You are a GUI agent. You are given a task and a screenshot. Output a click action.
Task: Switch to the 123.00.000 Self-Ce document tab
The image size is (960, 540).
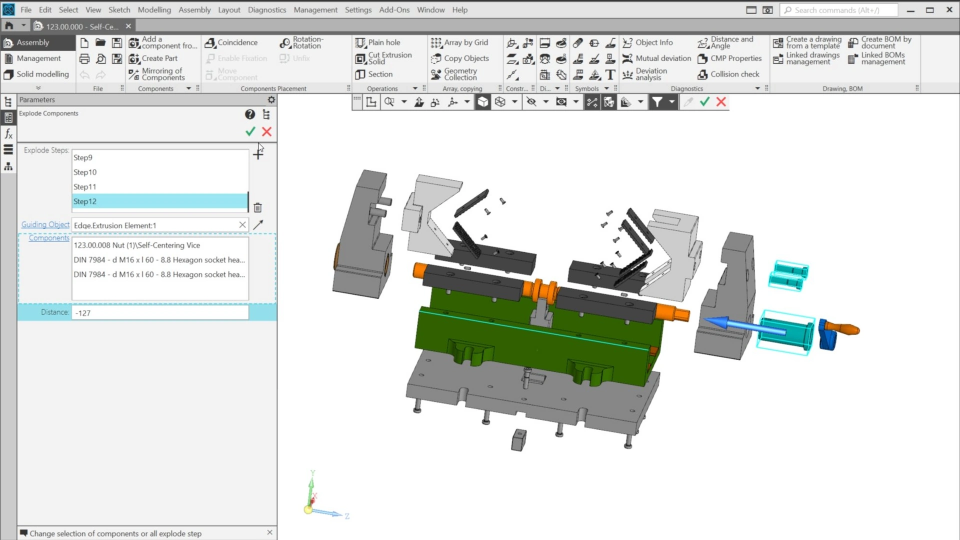pyautogui.click(x=83, y=26)
